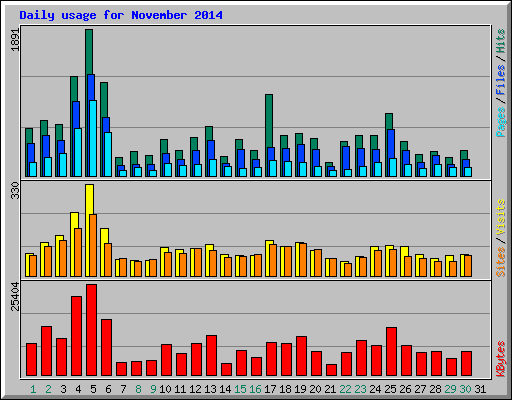Click day label 21 on the x-axis
This screenshot has height=400, width=512.
(330, 389)
